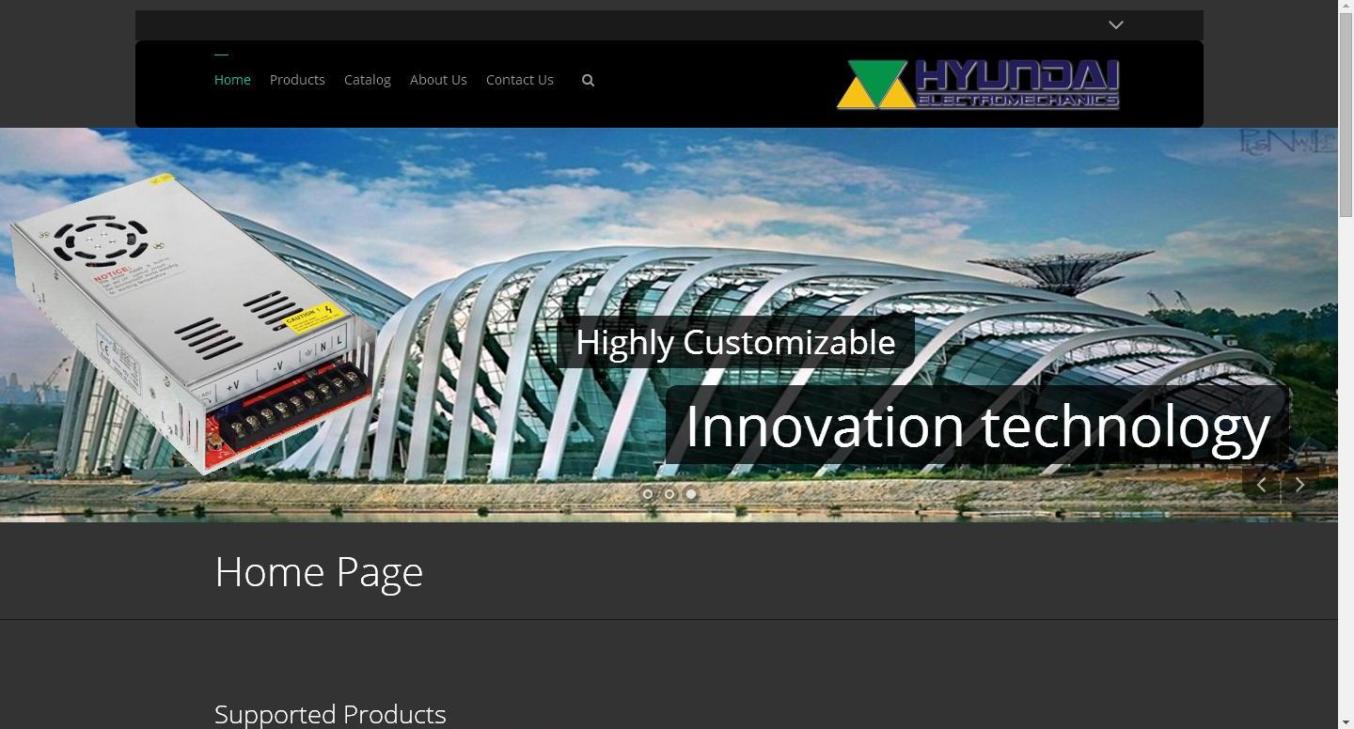Viewport: 1354px width, 729px height.
Task: Select the second slideshow dot indicator
Action: click(x=669, y=494)
